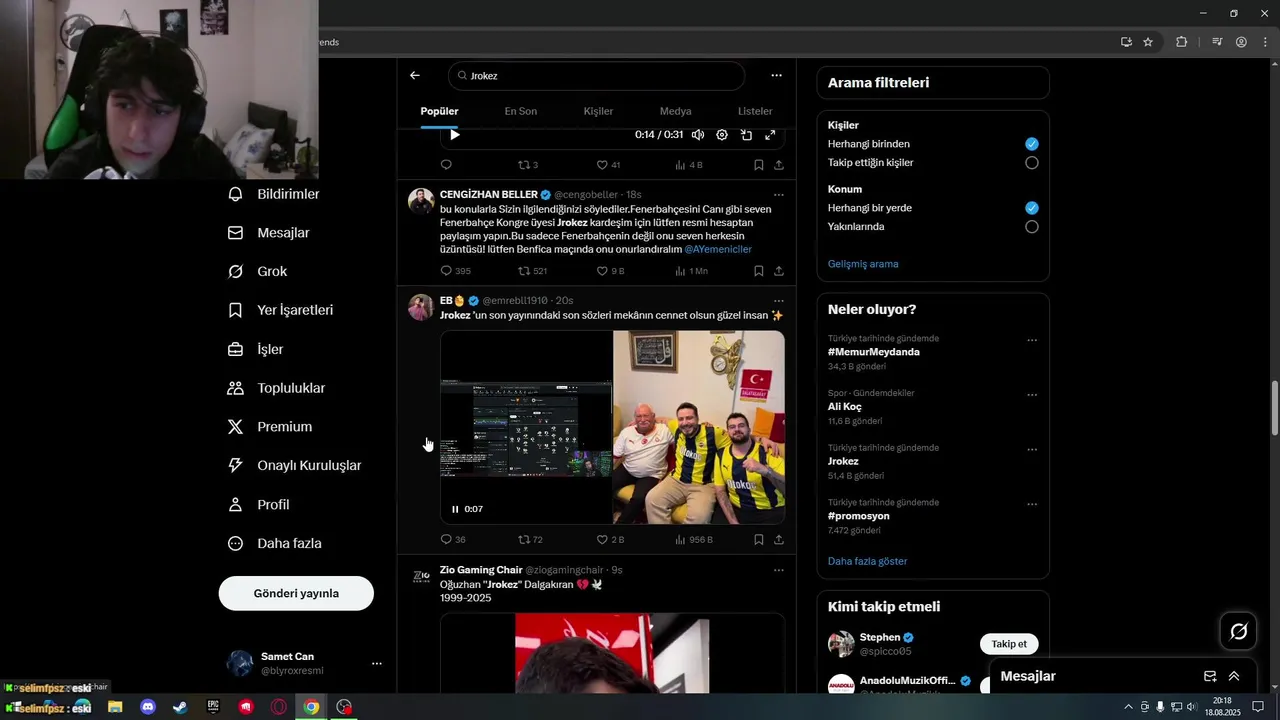Bookmark this page with Chrome's star icon
This screenshot has width=1280, height=720.
coord(1148,42)
